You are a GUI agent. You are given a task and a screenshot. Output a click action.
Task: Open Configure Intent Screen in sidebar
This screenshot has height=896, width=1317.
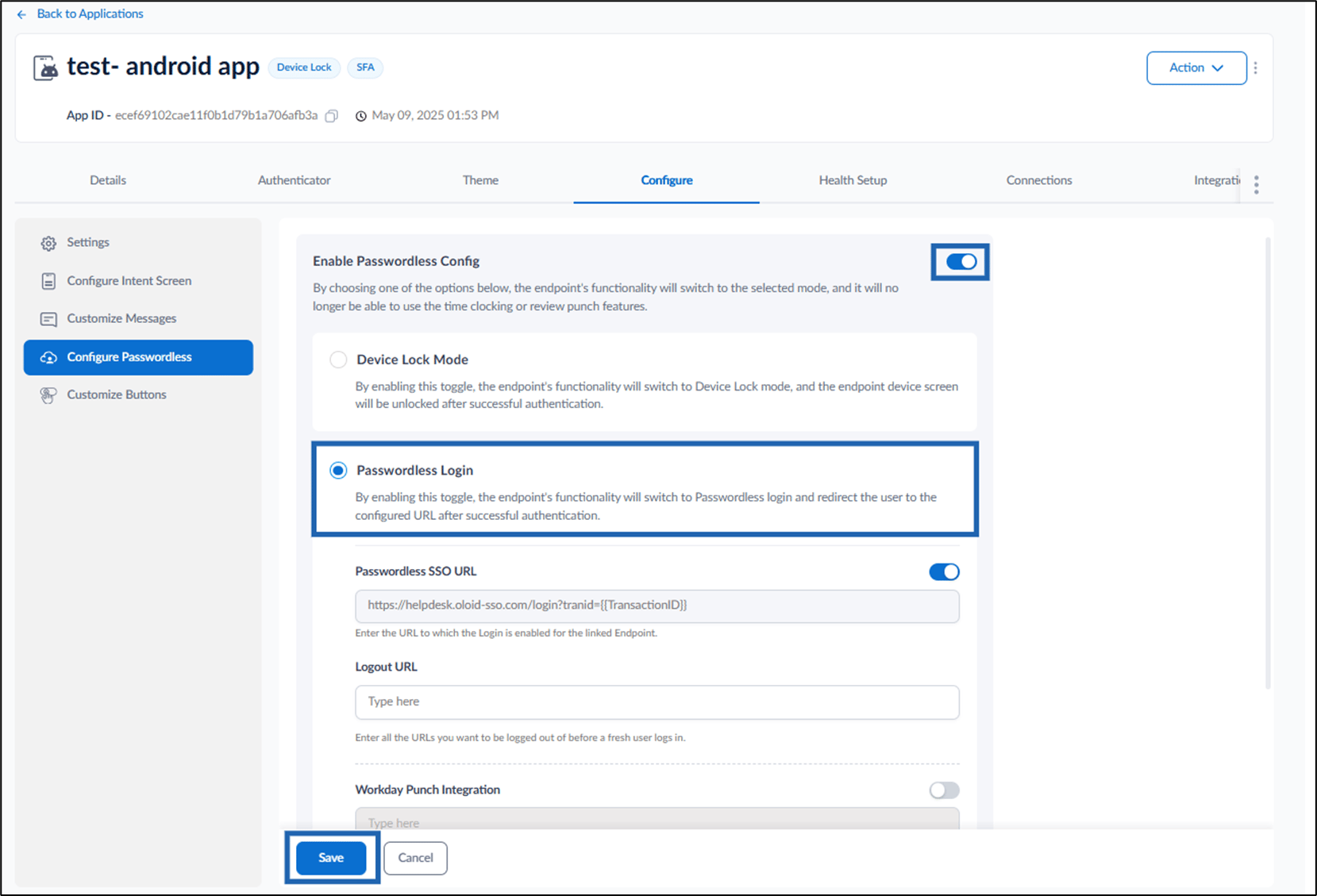[x=138, y=281]
